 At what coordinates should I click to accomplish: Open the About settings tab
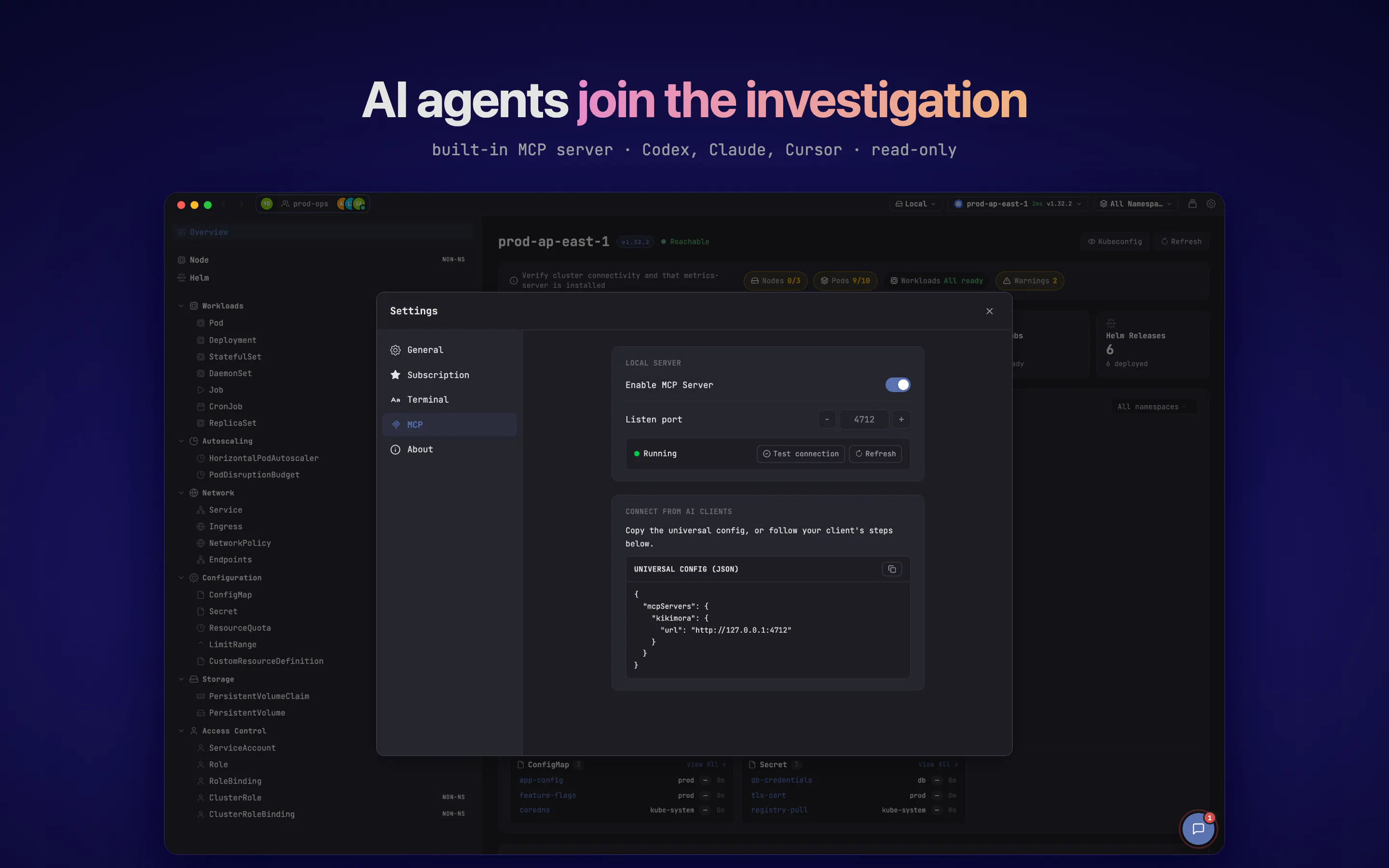point(449,449)
